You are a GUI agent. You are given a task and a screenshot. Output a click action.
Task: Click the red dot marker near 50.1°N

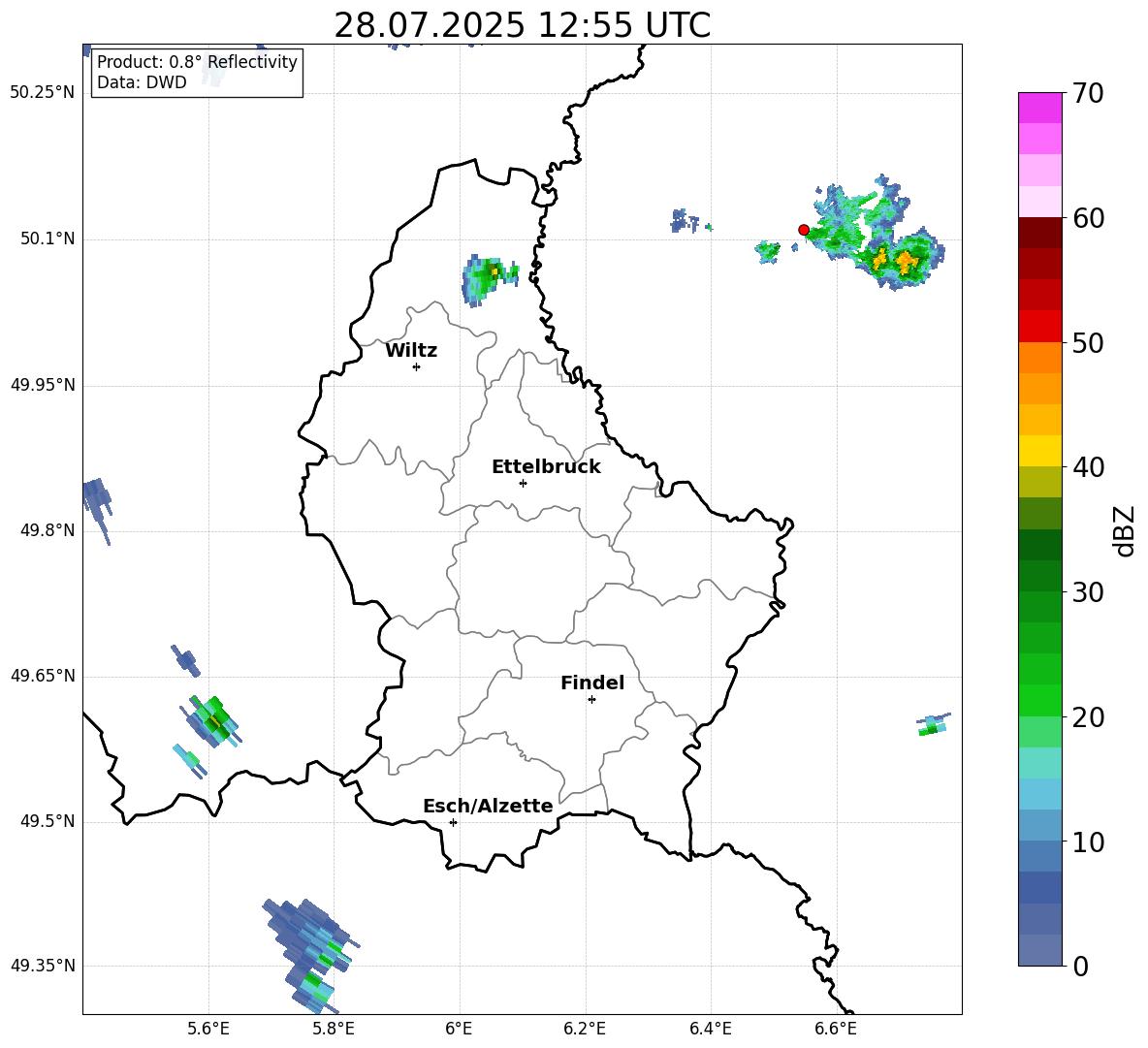pyautogui.click(x=803, y=230)
